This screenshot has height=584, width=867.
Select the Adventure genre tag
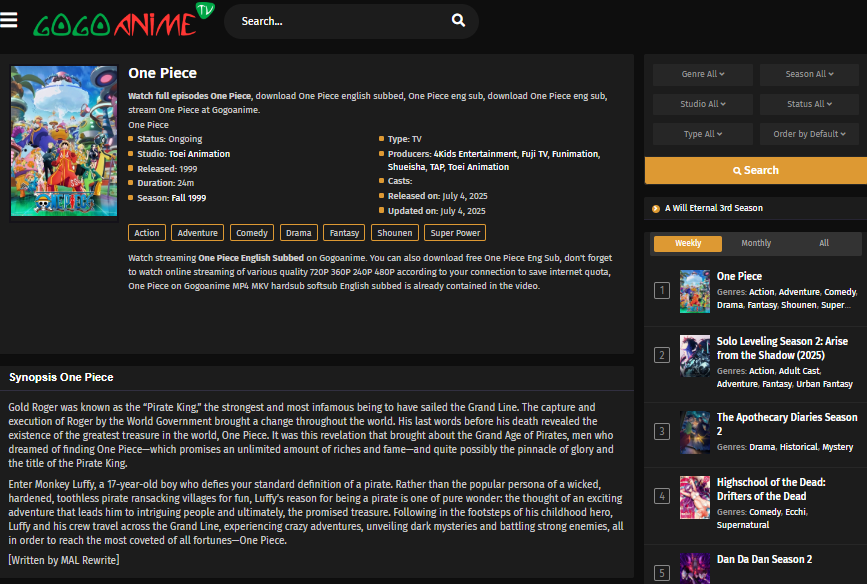[x=197, y=233]
